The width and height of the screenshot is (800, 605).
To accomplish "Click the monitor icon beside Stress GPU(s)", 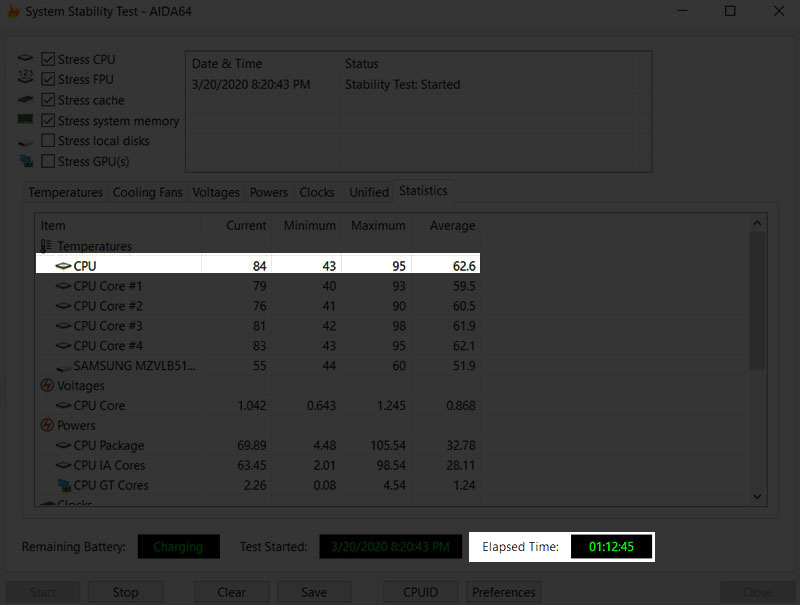I will [26, 161].
